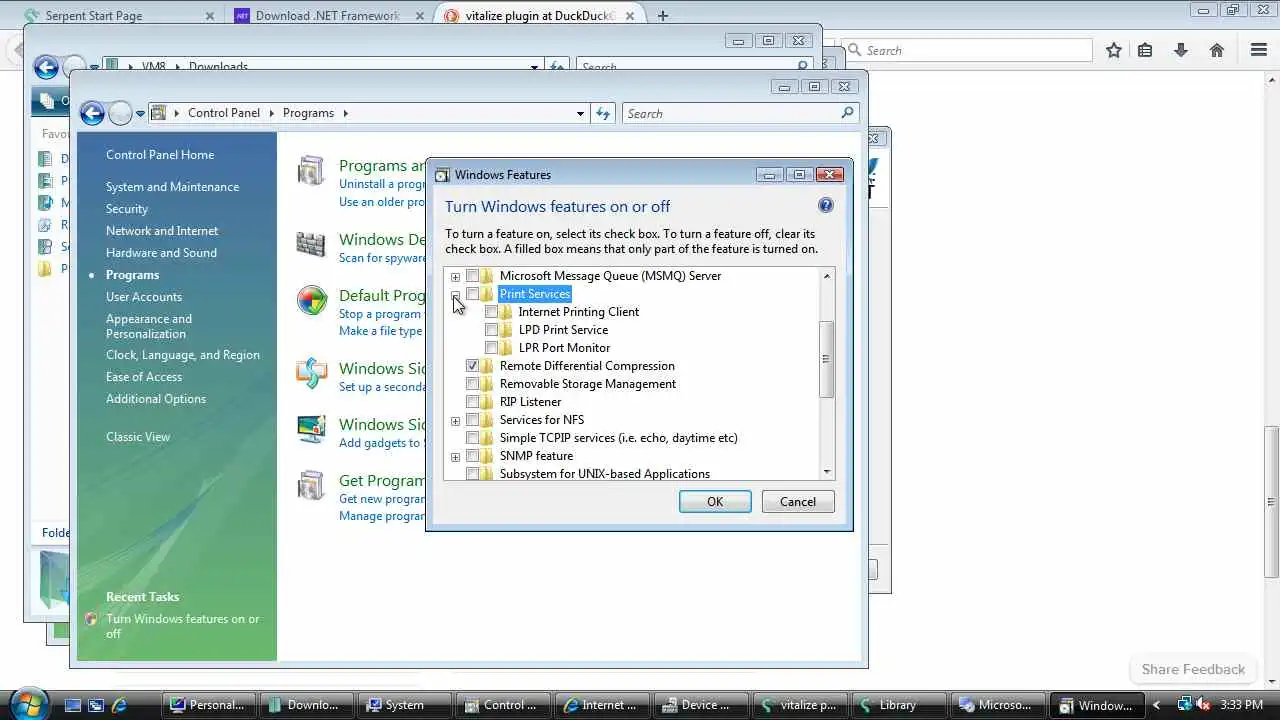
Task: Collapse the Print Services node
Action: (x=455, y=295)
